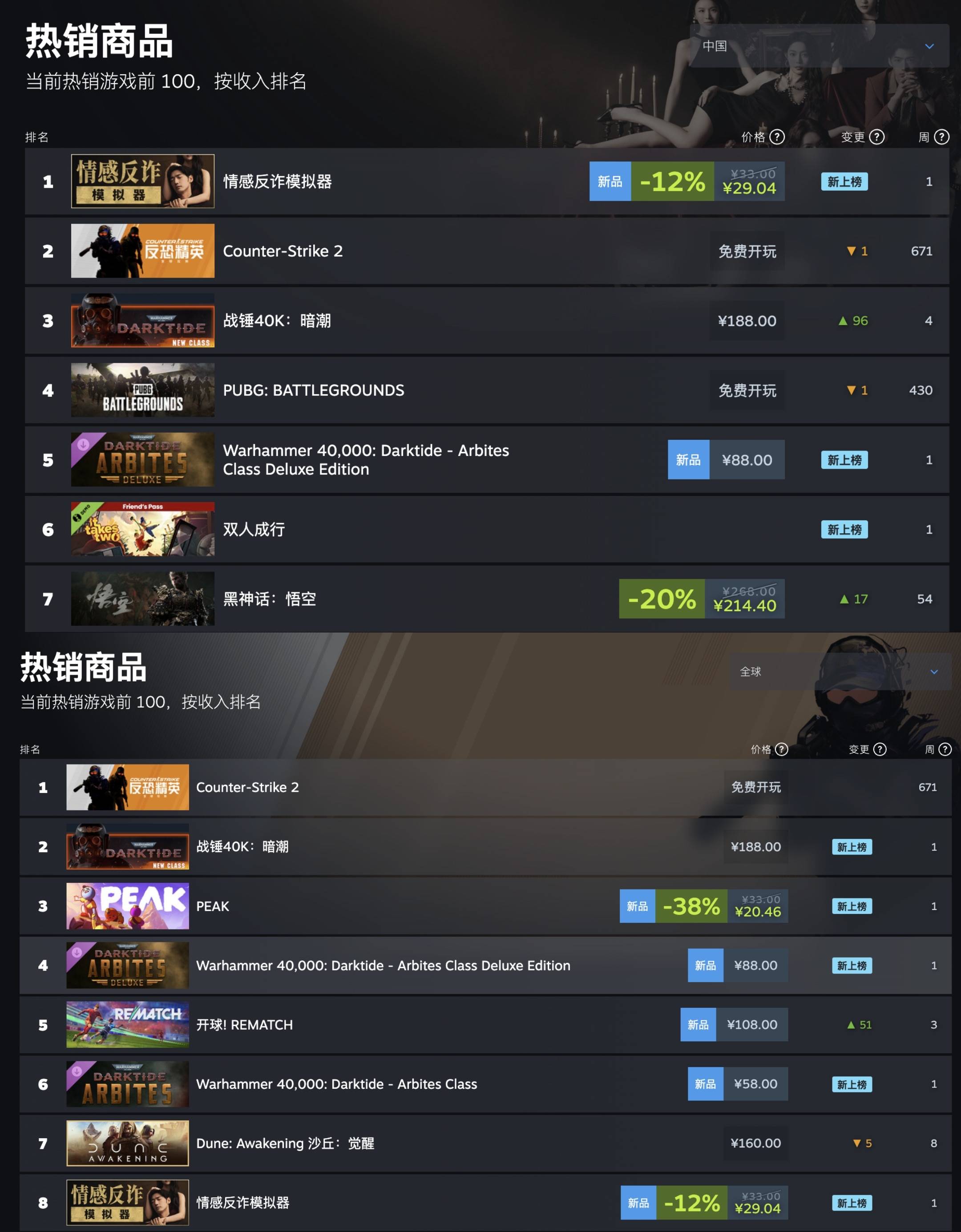Image resolution: width=961 pixels, height=1232 pixels.
Task: Open the PEAK game thumbnail
Action: point(128,906)
